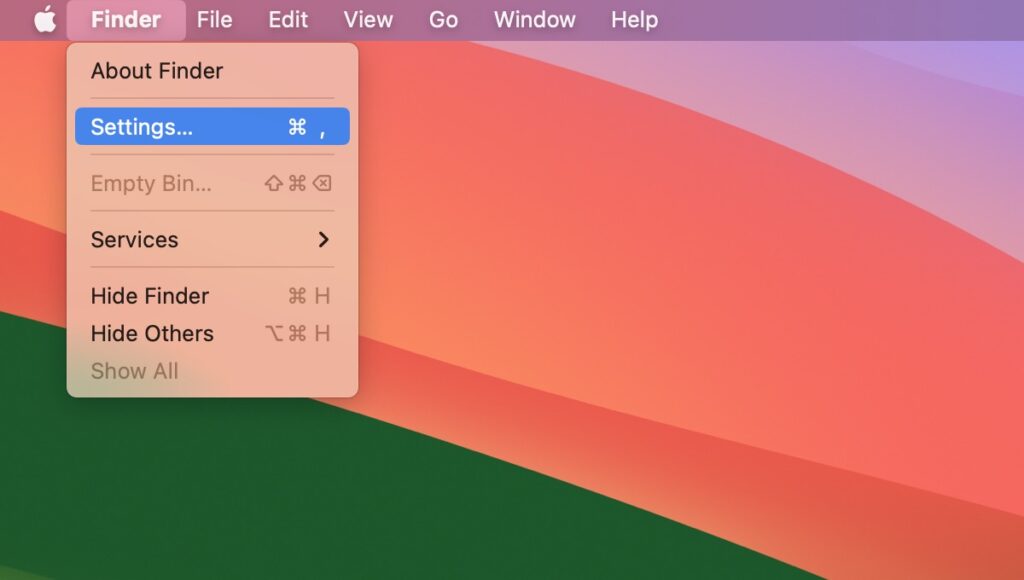Click the Show All menu entry
Image resolution: width=1024 pixels, height=580 pixels.
pyautogui.click(x=212, y=371)
